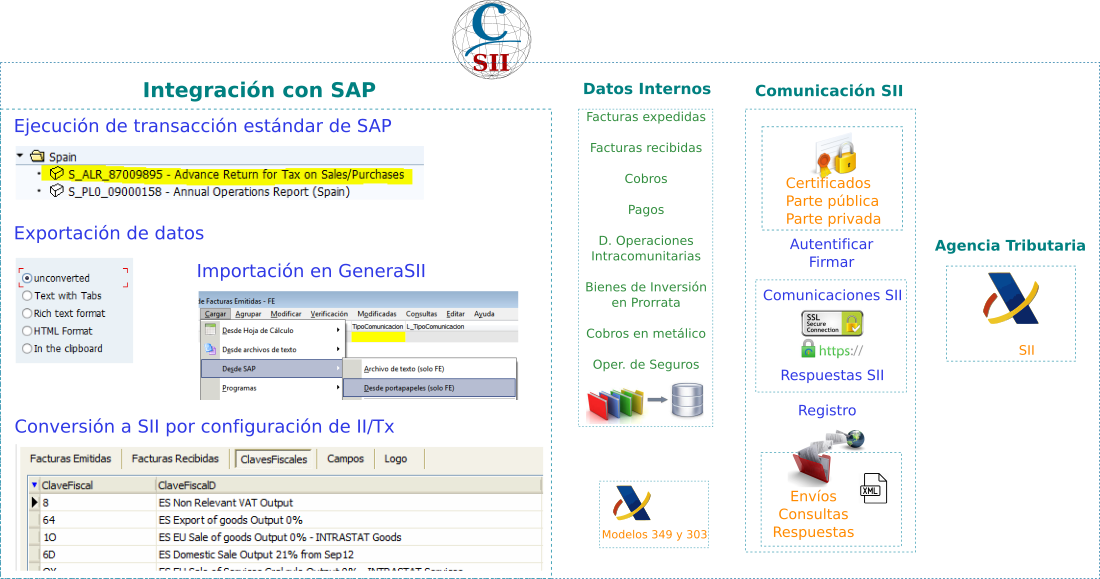Open the Consultas menu

click(x=421, y=314)
